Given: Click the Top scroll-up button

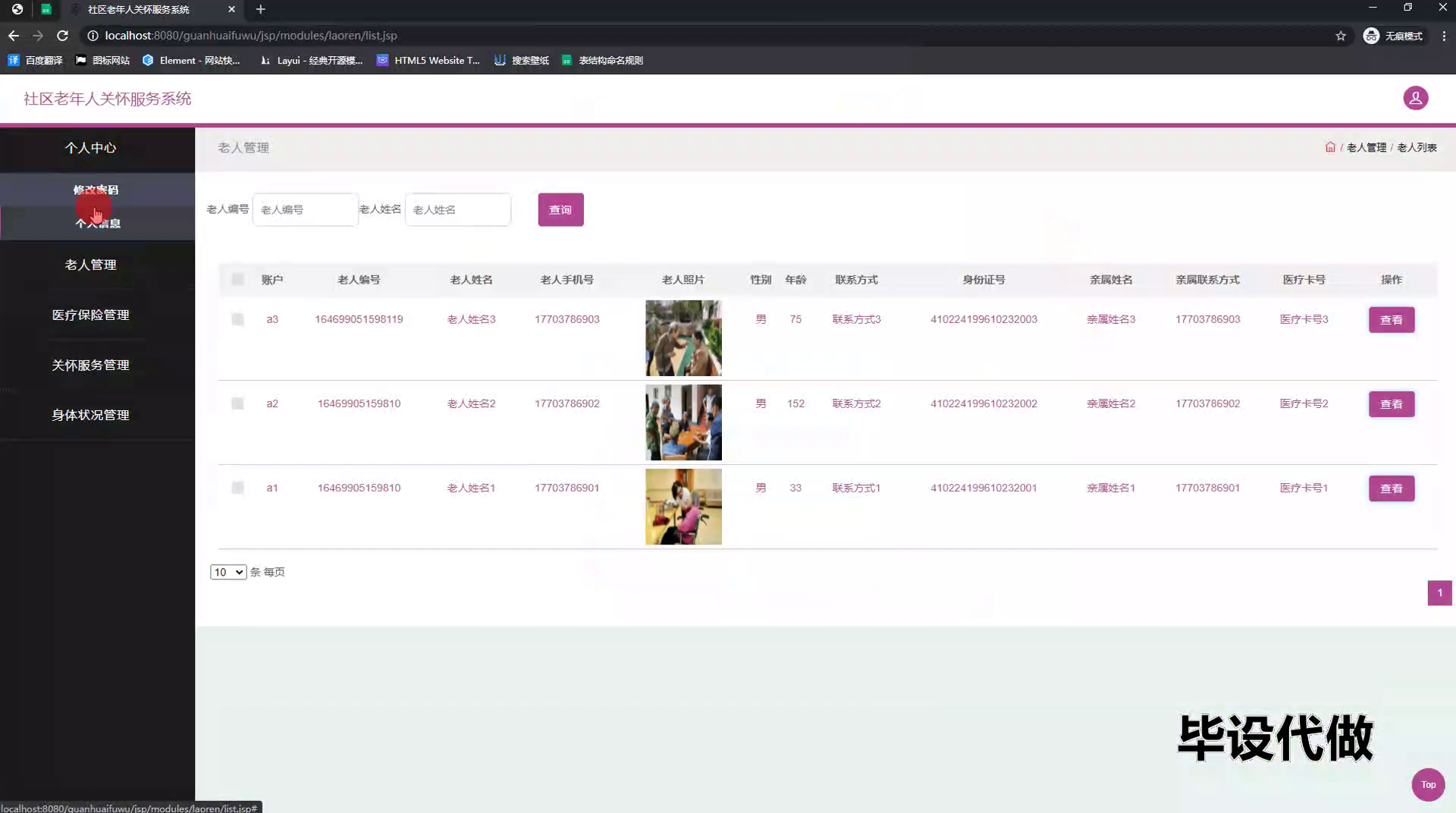Looking at the screenshot, I should click(x=1428, y=784).
